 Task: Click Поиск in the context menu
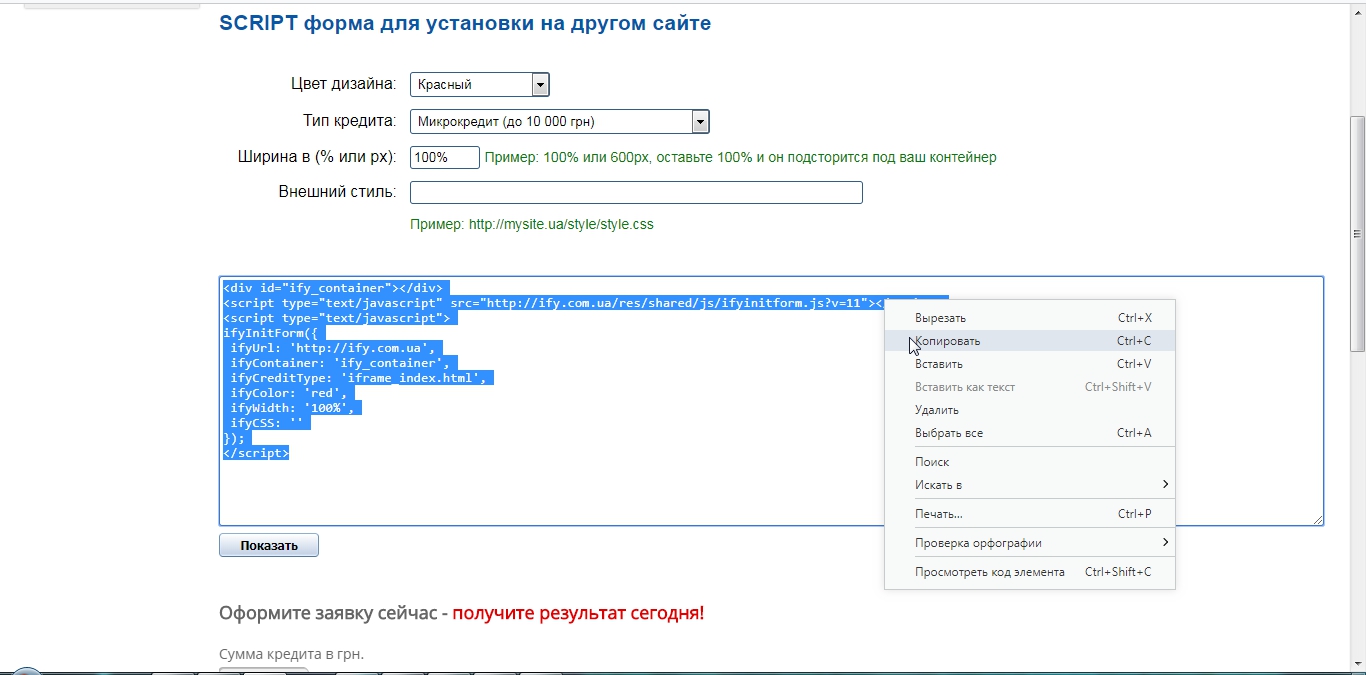[x=931, y=462]
